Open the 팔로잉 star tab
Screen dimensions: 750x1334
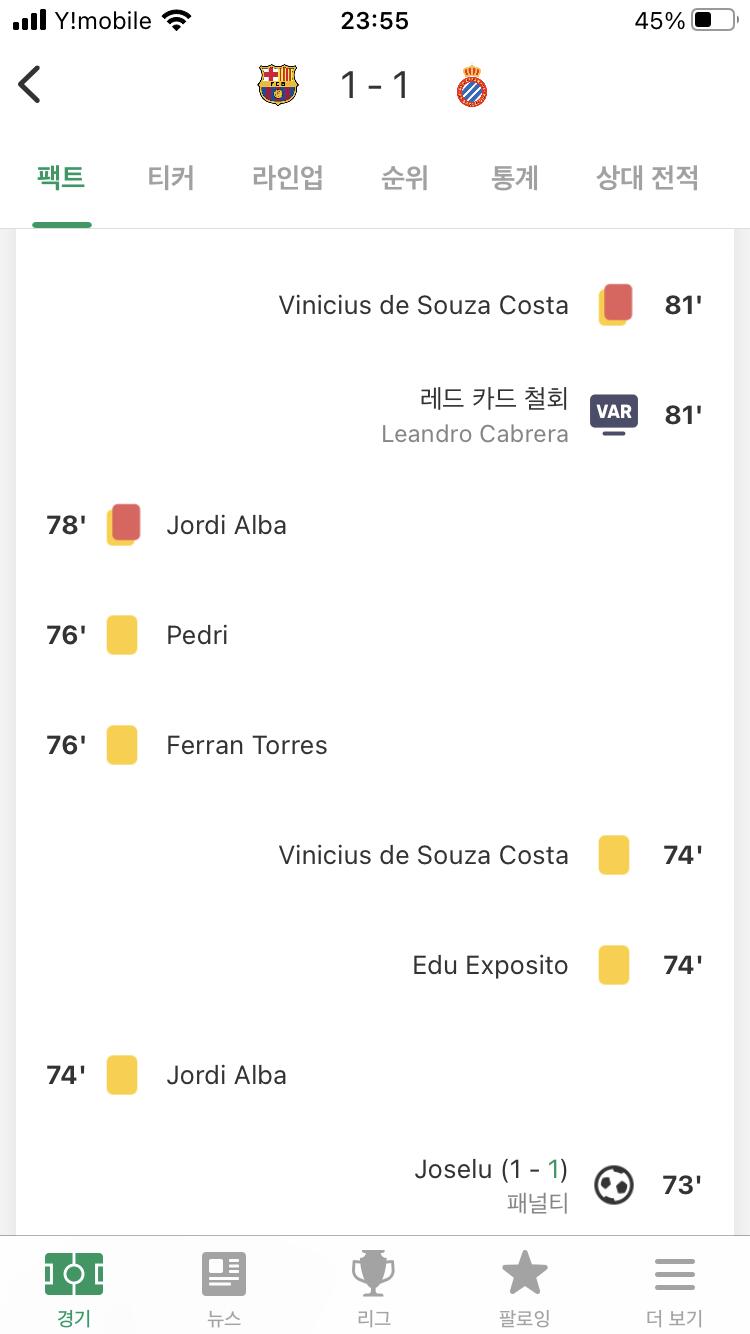(524, 1288)
